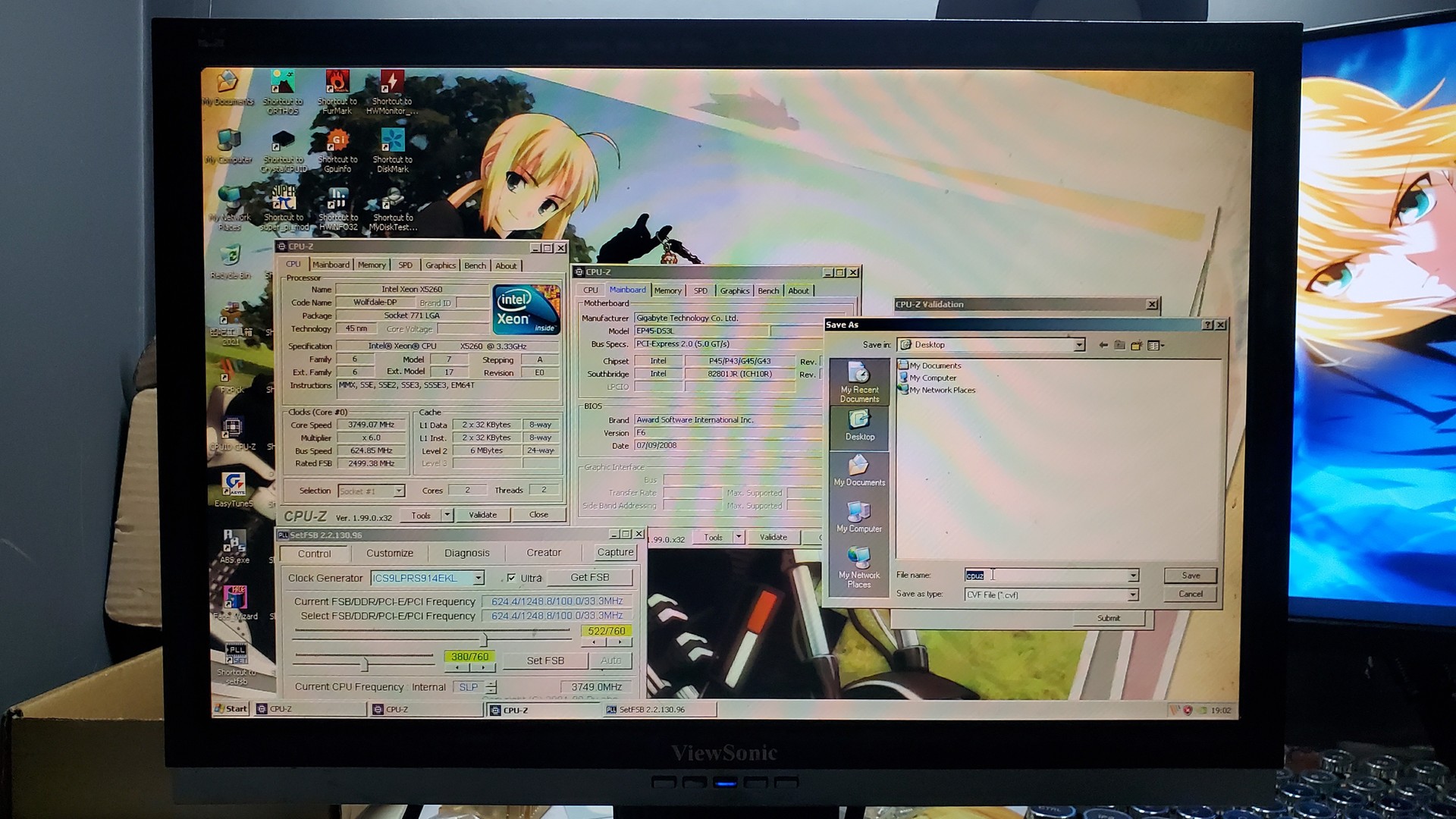The height and width of the screenshot is (819, 1456).
Task: Select My Computer in Save As places bar
Action: pyautogui.click(x=859, y=517)
